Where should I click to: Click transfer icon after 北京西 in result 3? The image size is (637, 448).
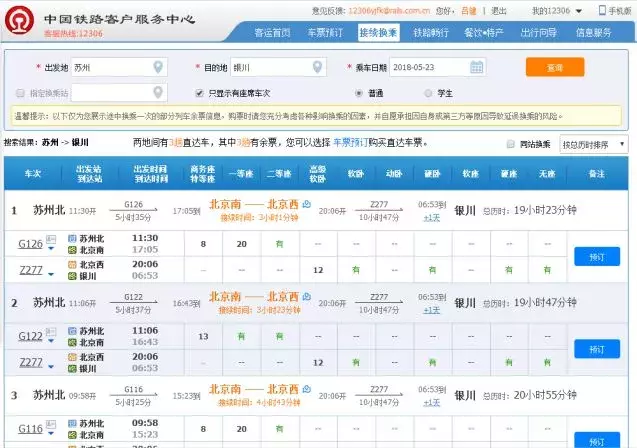(x=307, y=389)
